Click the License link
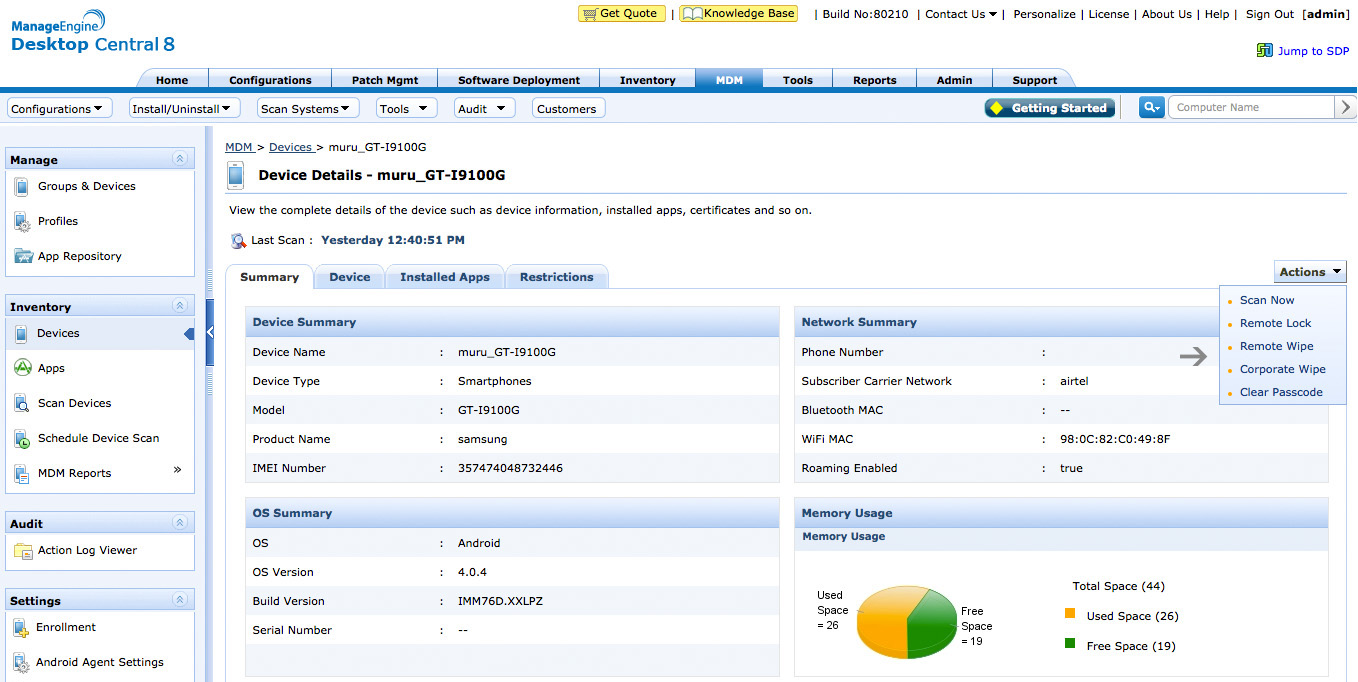 (x=1109, y=14)
